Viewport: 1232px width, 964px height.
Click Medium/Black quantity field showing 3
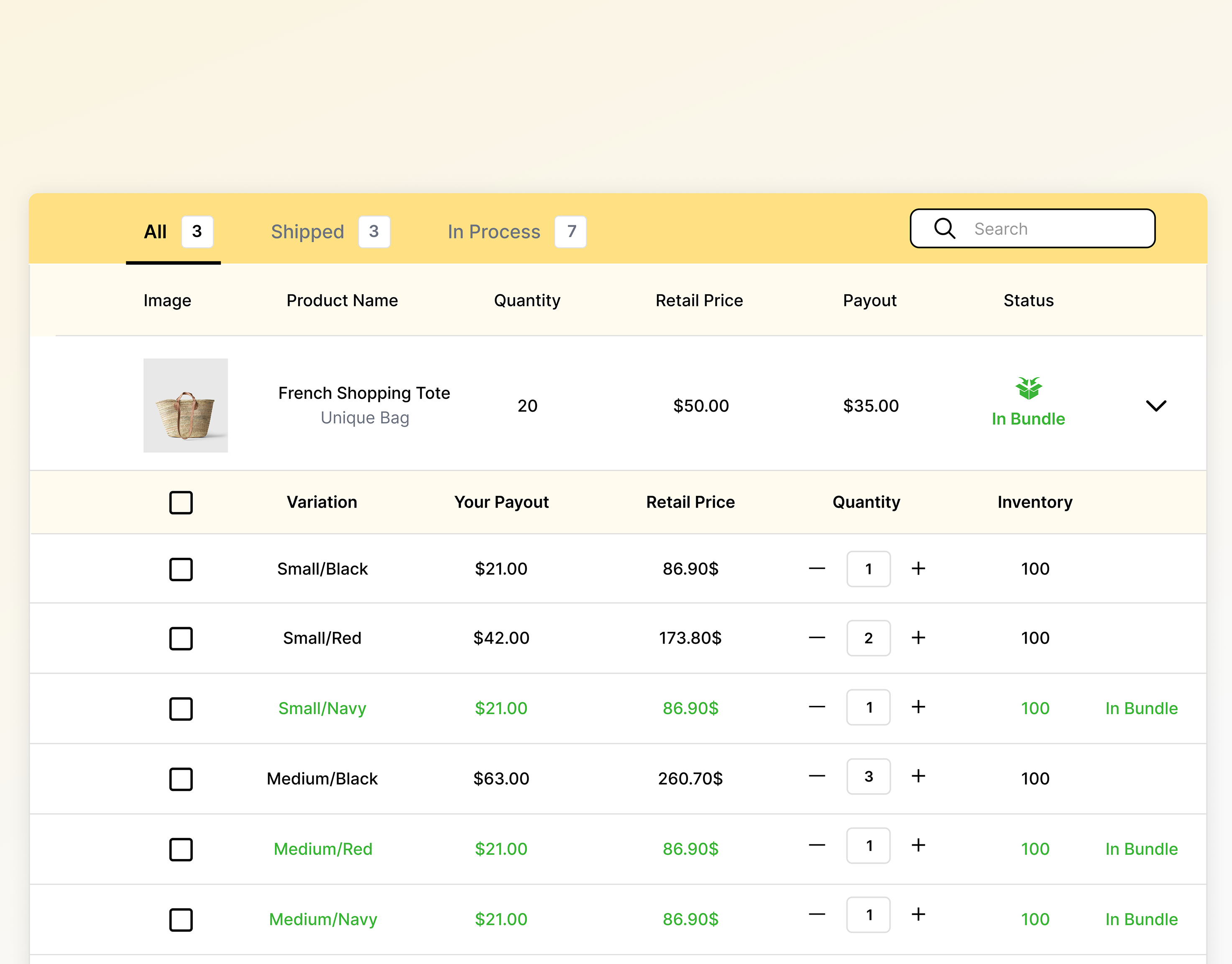(x=868, y=777)
